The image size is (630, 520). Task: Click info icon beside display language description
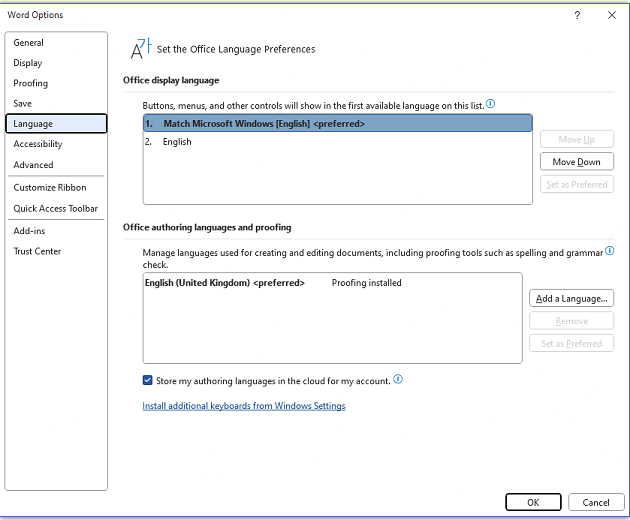click(490, 104)
